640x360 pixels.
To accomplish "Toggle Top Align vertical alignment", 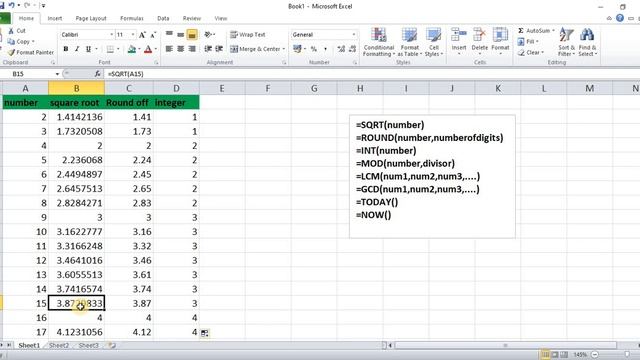I will [x=169, y=35].
